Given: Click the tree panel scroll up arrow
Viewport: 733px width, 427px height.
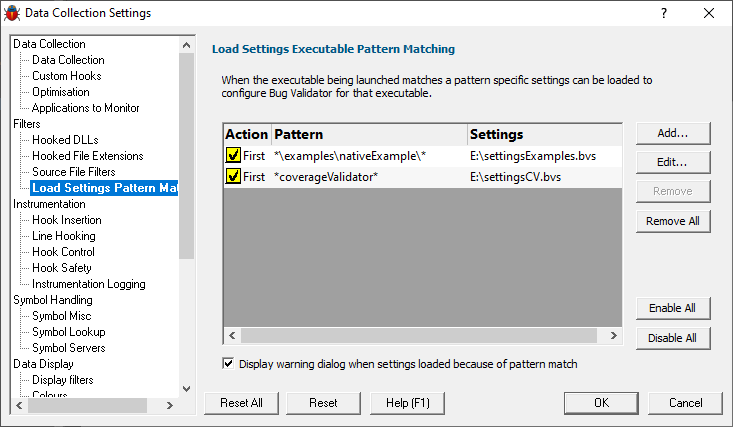Looking at the screenshot, I should (187, 45).
